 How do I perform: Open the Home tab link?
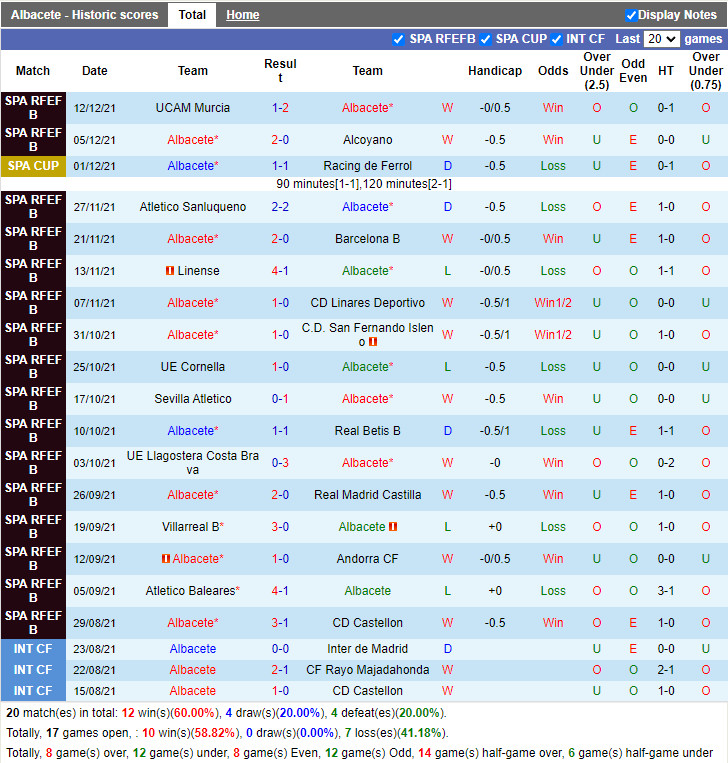tap(242, 15)
